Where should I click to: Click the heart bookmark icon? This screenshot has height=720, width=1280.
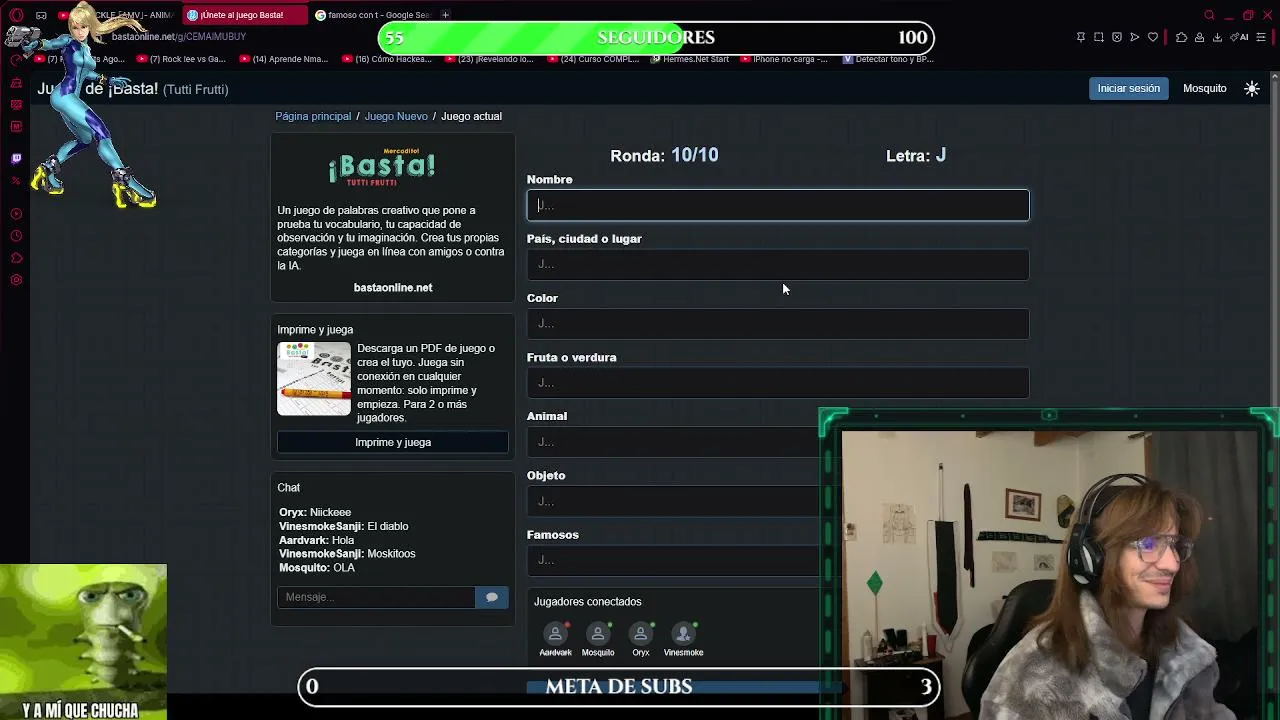pos(1153,37)
